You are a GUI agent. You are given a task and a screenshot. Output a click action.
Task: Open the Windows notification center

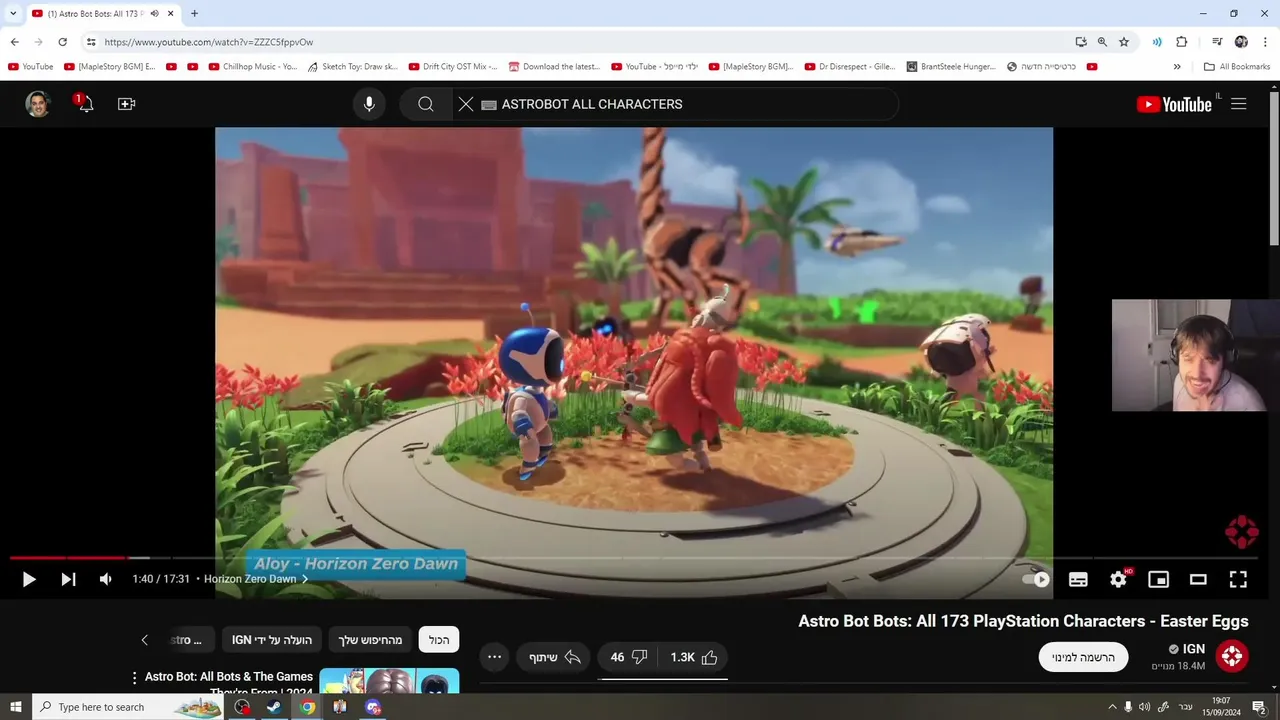(x=1260, y=707)
